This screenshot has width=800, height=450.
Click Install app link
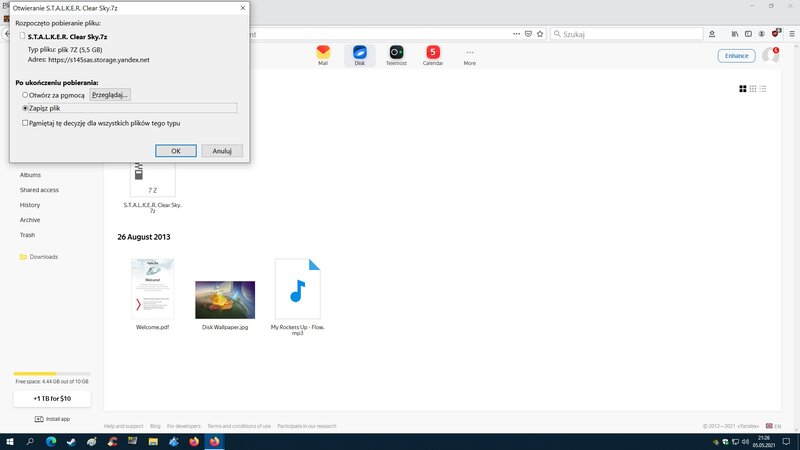[x=52, y=419]
